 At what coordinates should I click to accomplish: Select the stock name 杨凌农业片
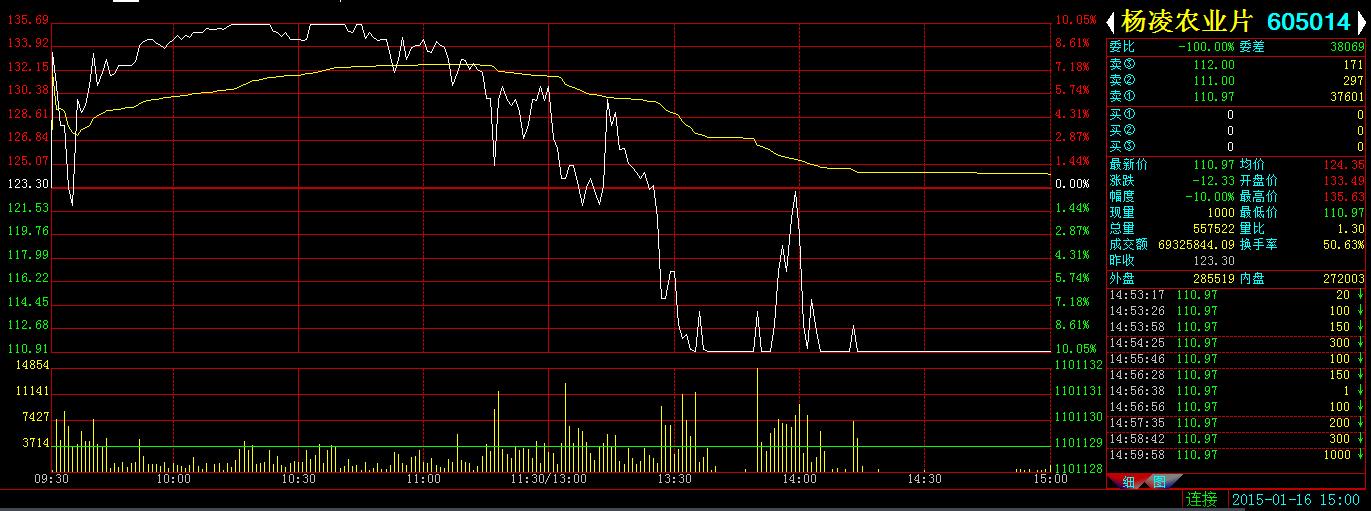[x=1186, y=21]
